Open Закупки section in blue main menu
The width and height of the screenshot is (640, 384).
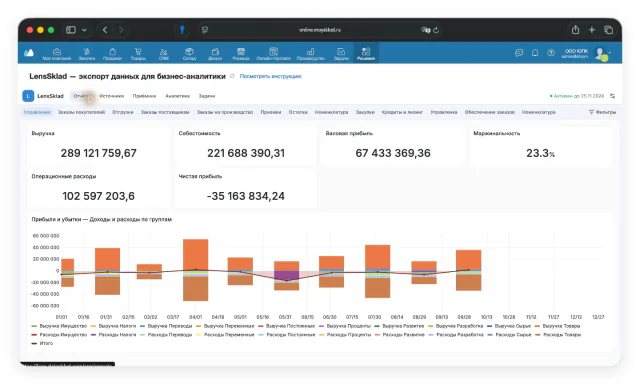87,54
